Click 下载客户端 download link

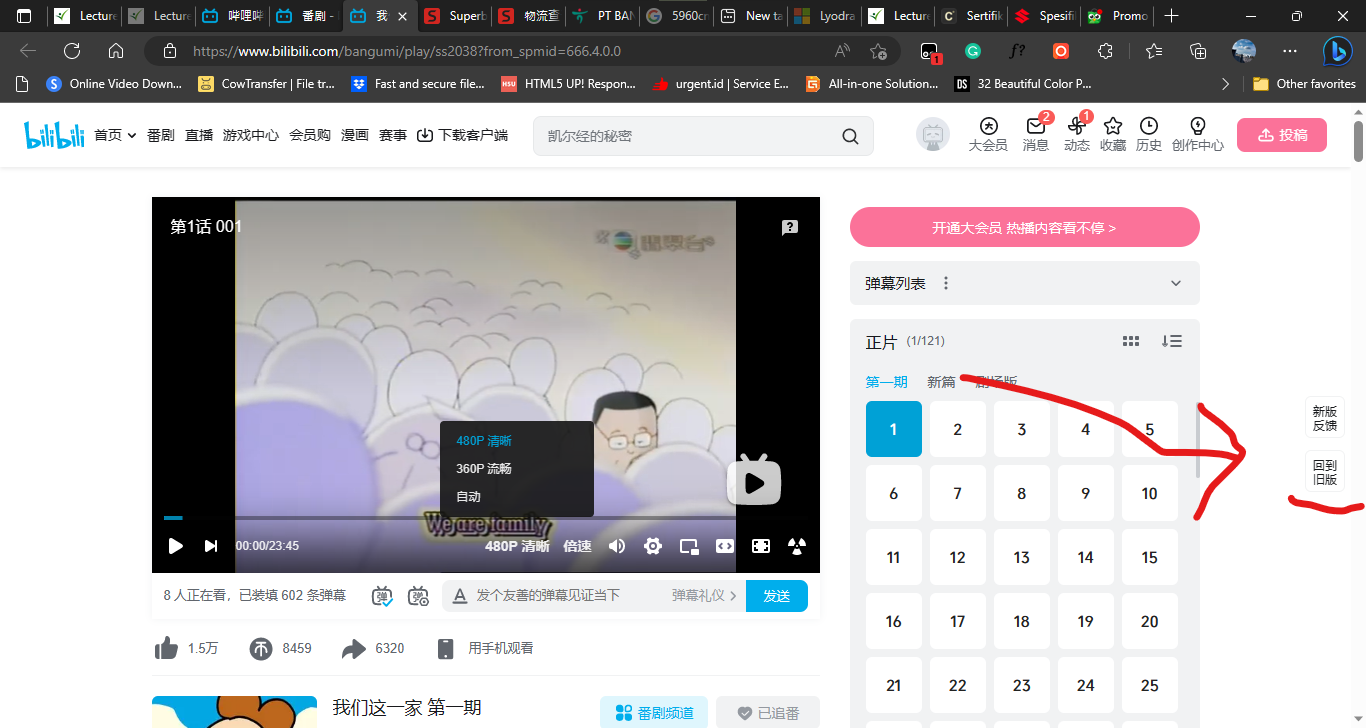pos(463,135)
